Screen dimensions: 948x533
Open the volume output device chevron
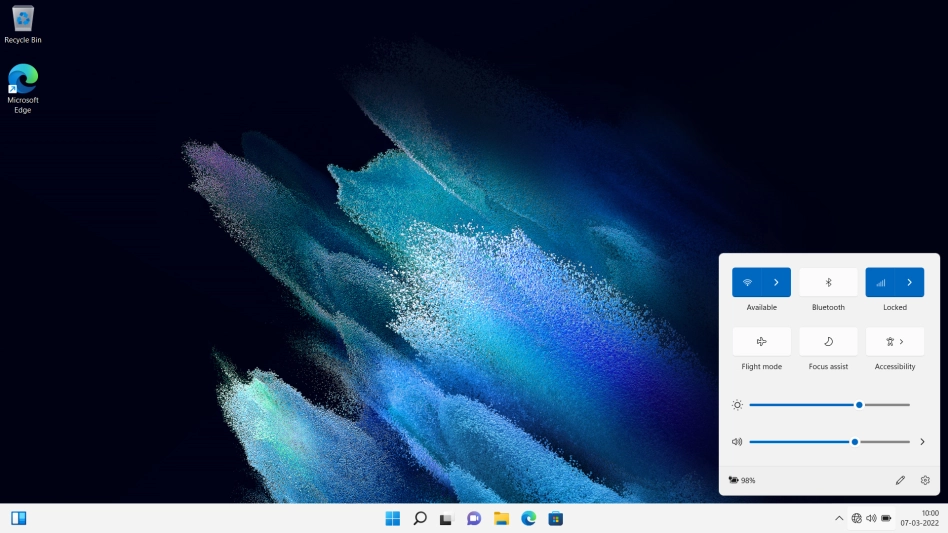[922, 441]
